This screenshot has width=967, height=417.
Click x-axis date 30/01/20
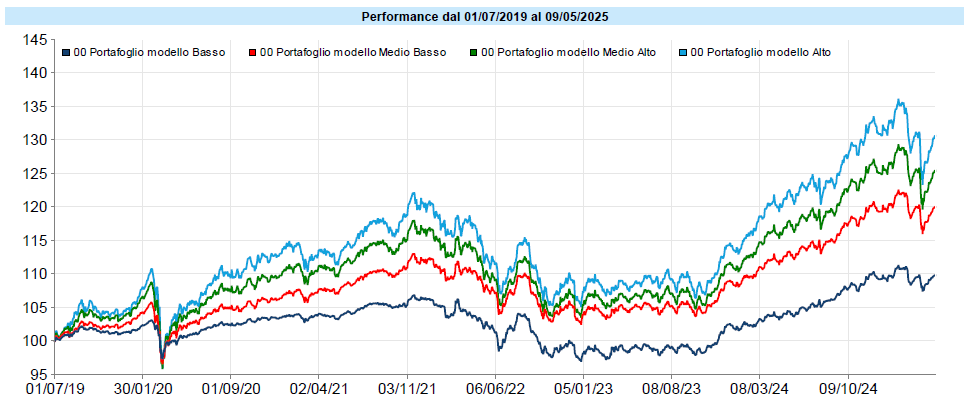pos(142,389)
